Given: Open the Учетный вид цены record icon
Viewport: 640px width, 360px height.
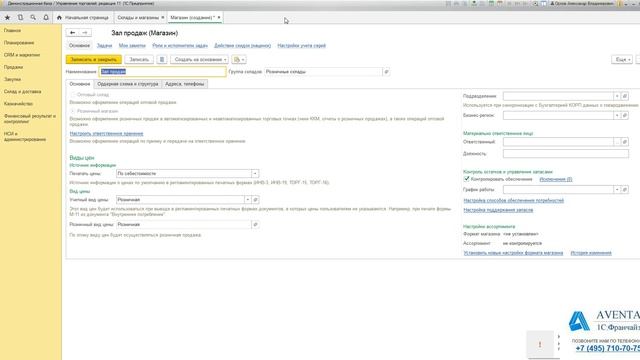Looking at the screenshot, I should [x=256, y=200].
